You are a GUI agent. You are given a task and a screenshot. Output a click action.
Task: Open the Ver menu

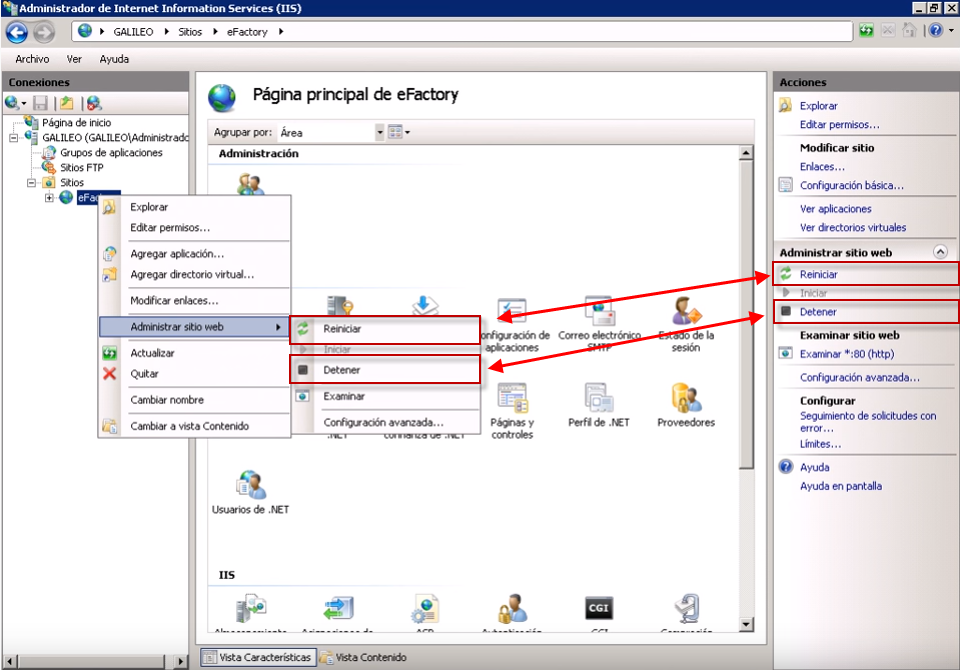point(74,59)
